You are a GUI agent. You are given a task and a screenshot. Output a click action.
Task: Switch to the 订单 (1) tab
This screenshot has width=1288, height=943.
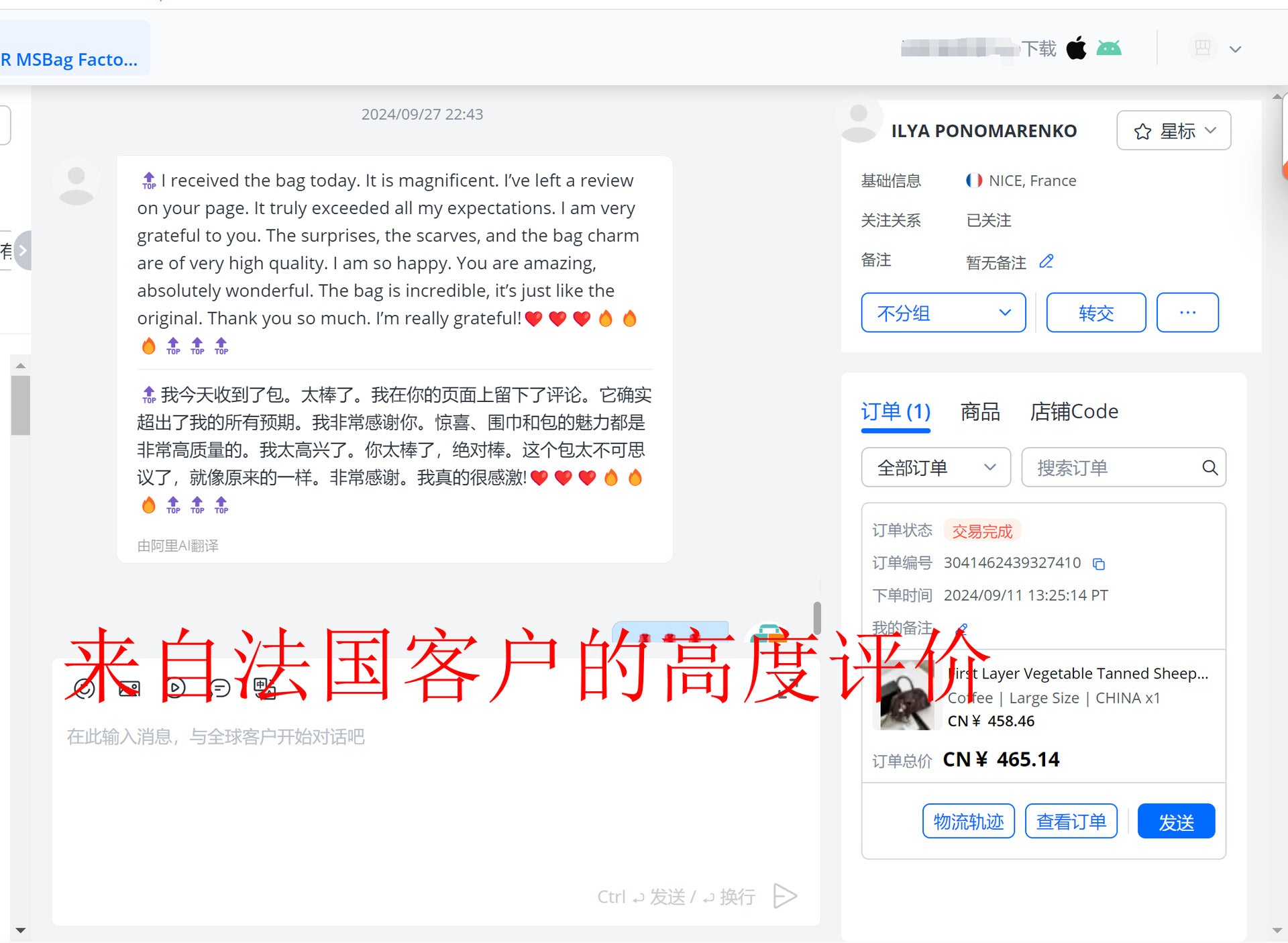[x=896, y=411]
